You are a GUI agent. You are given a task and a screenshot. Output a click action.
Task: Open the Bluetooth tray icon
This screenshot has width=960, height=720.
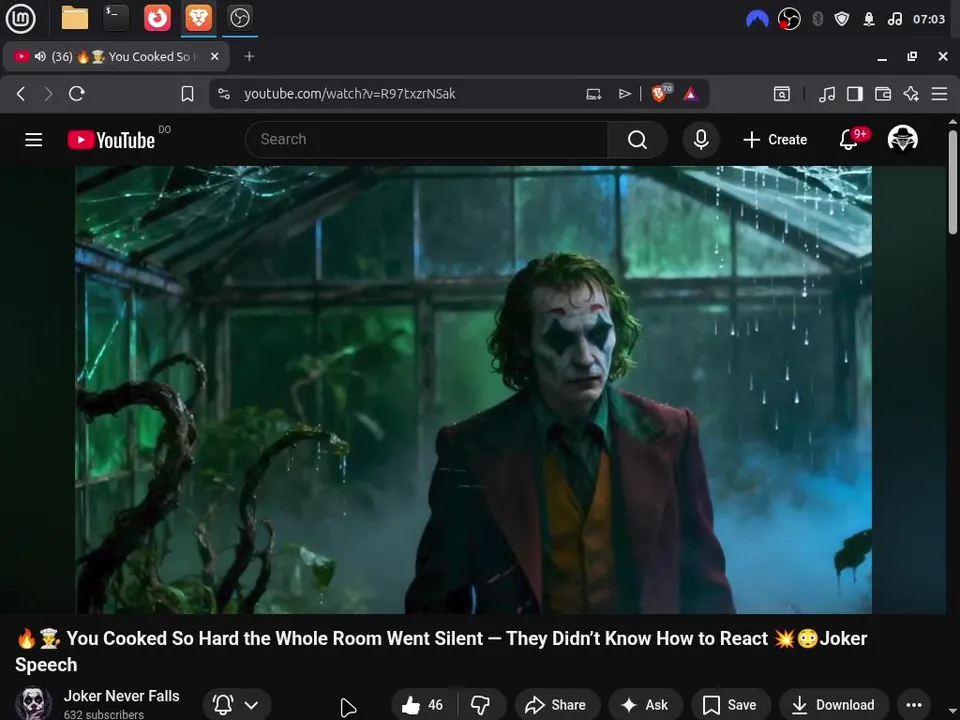pos(817,19)
